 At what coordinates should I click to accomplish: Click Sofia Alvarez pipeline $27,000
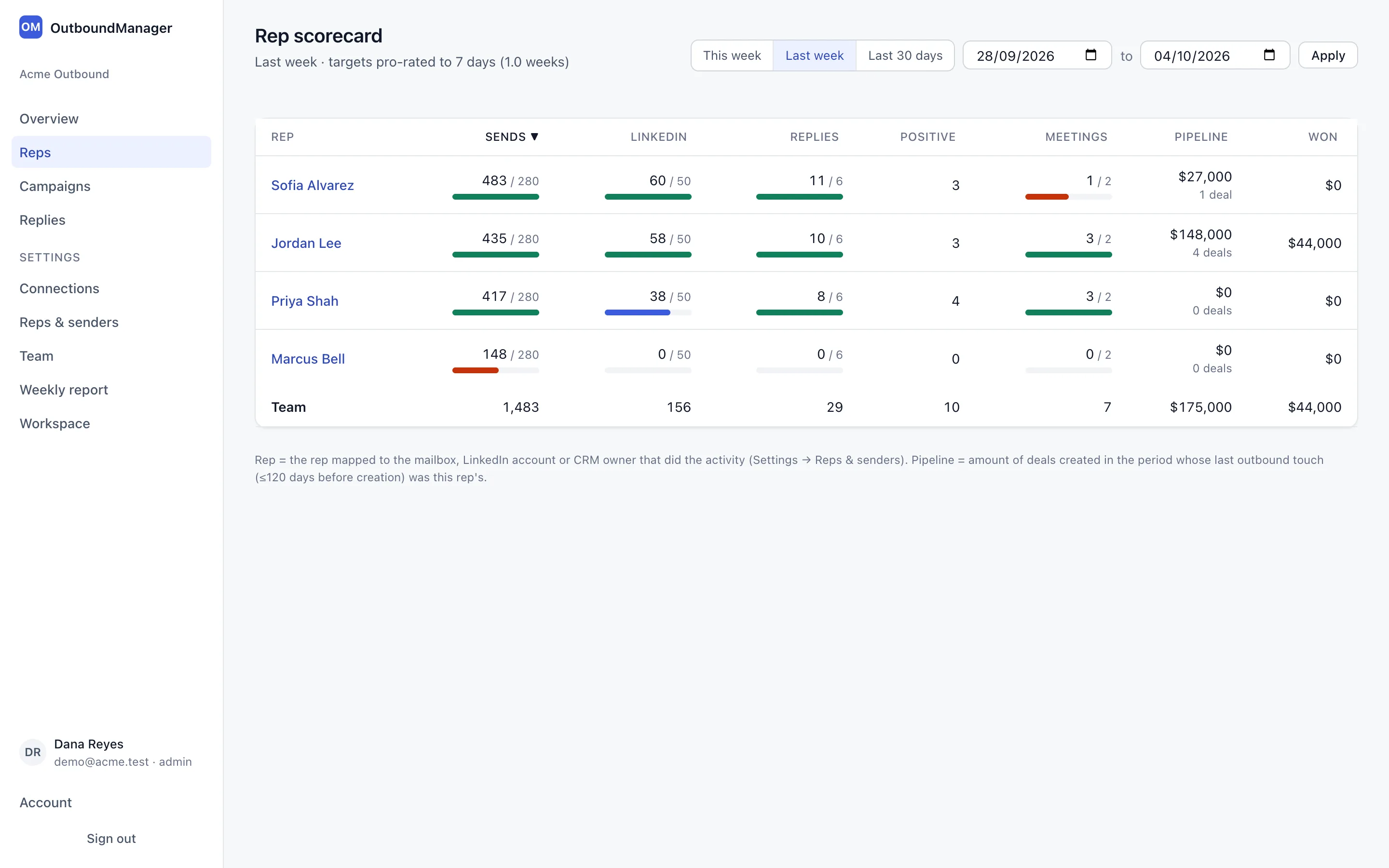pos(1205,177)
